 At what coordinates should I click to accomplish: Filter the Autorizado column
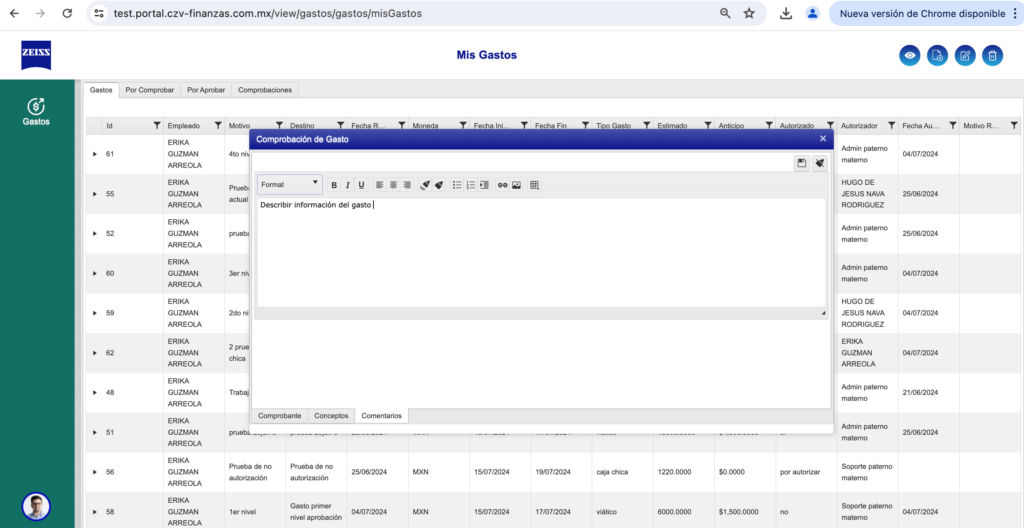[x=830, y=125]
